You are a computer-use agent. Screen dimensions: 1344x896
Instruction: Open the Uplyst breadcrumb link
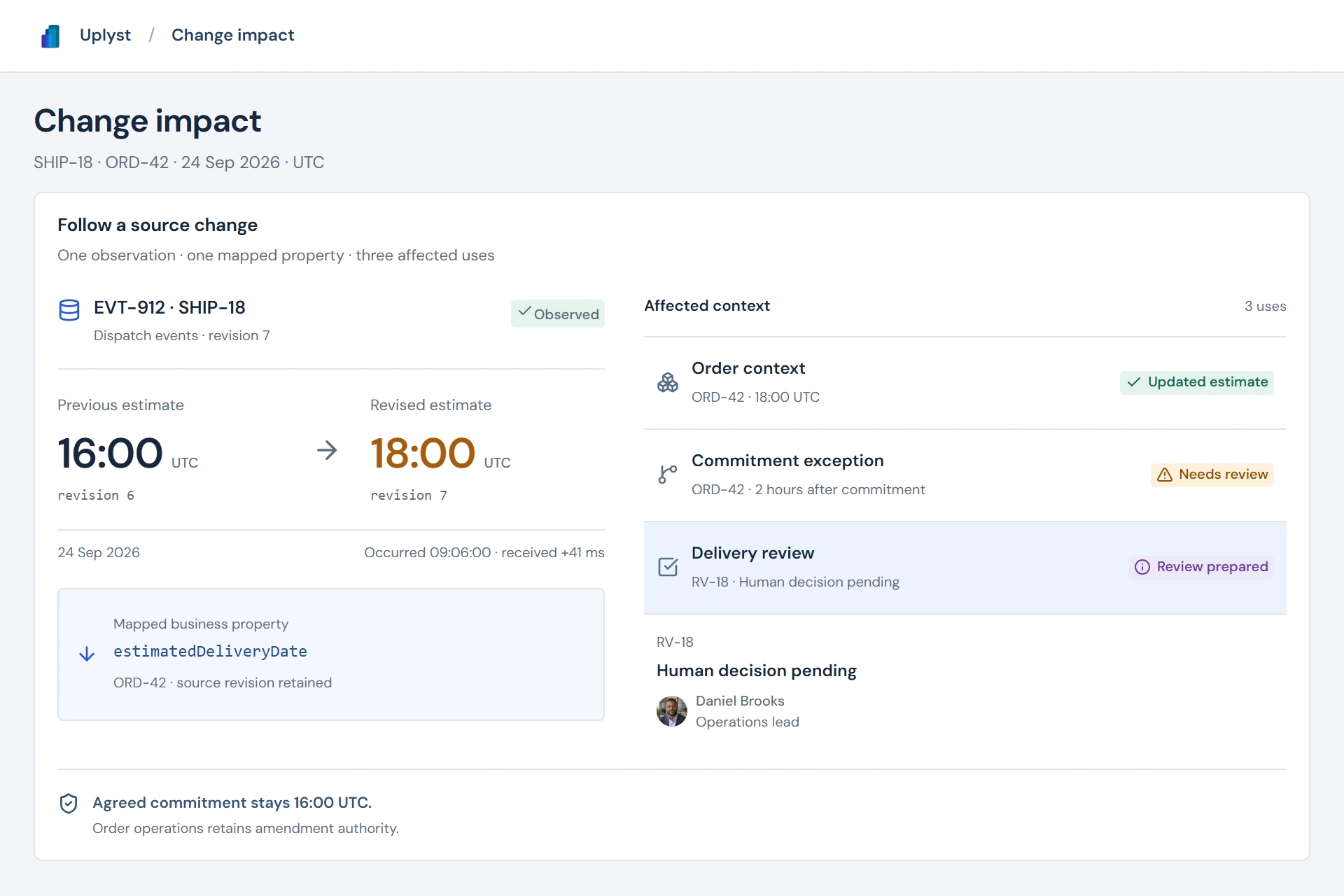point(105,35)
